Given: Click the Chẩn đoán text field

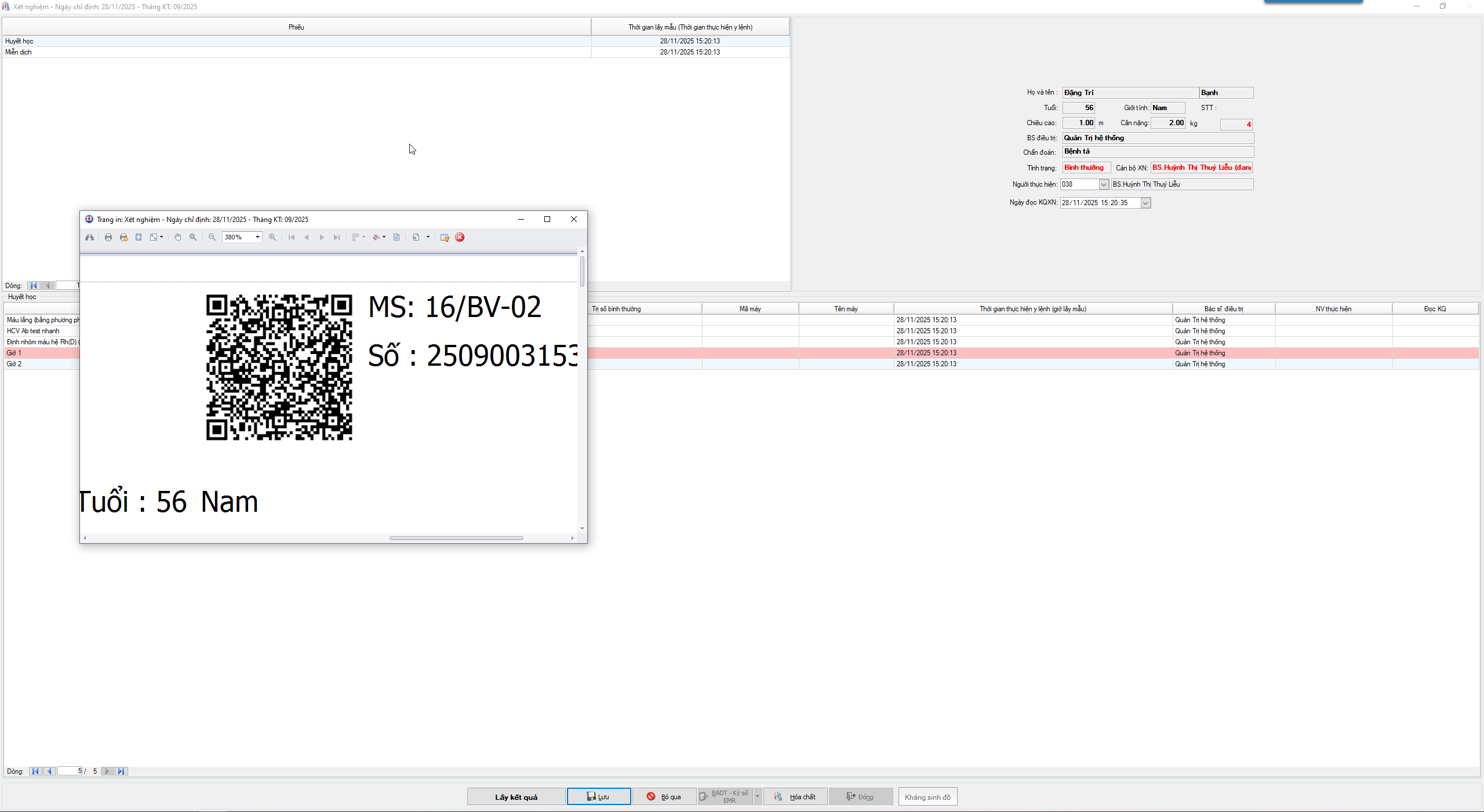Looking at the screenshot, I should (x=1158, y=152).
